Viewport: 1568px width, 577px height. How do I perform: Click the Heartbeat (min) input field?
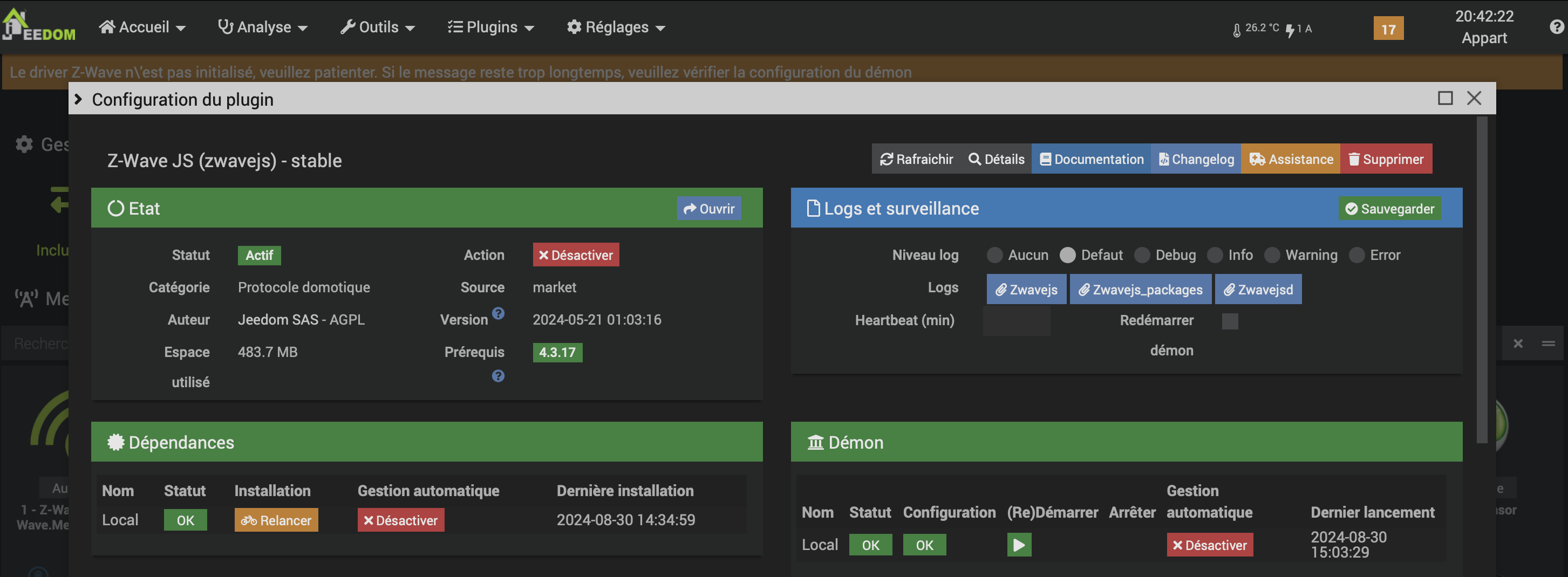pyautogui.click(x=1016, y=321)
